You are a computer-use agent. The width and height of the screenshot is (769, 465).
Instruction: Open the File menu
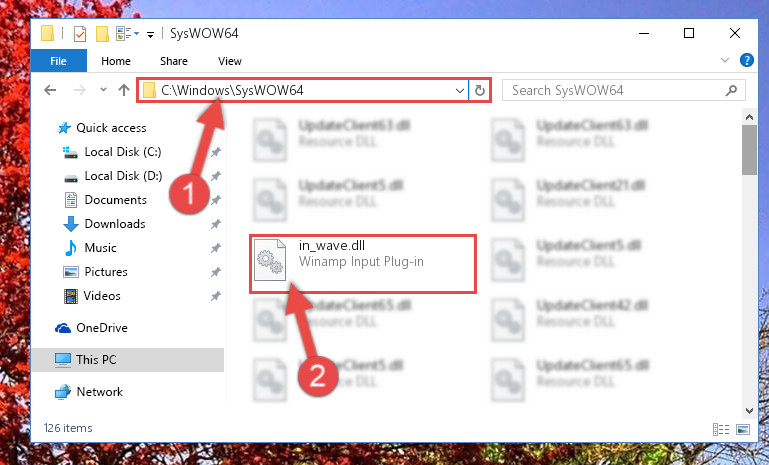(x=58, y=61)
